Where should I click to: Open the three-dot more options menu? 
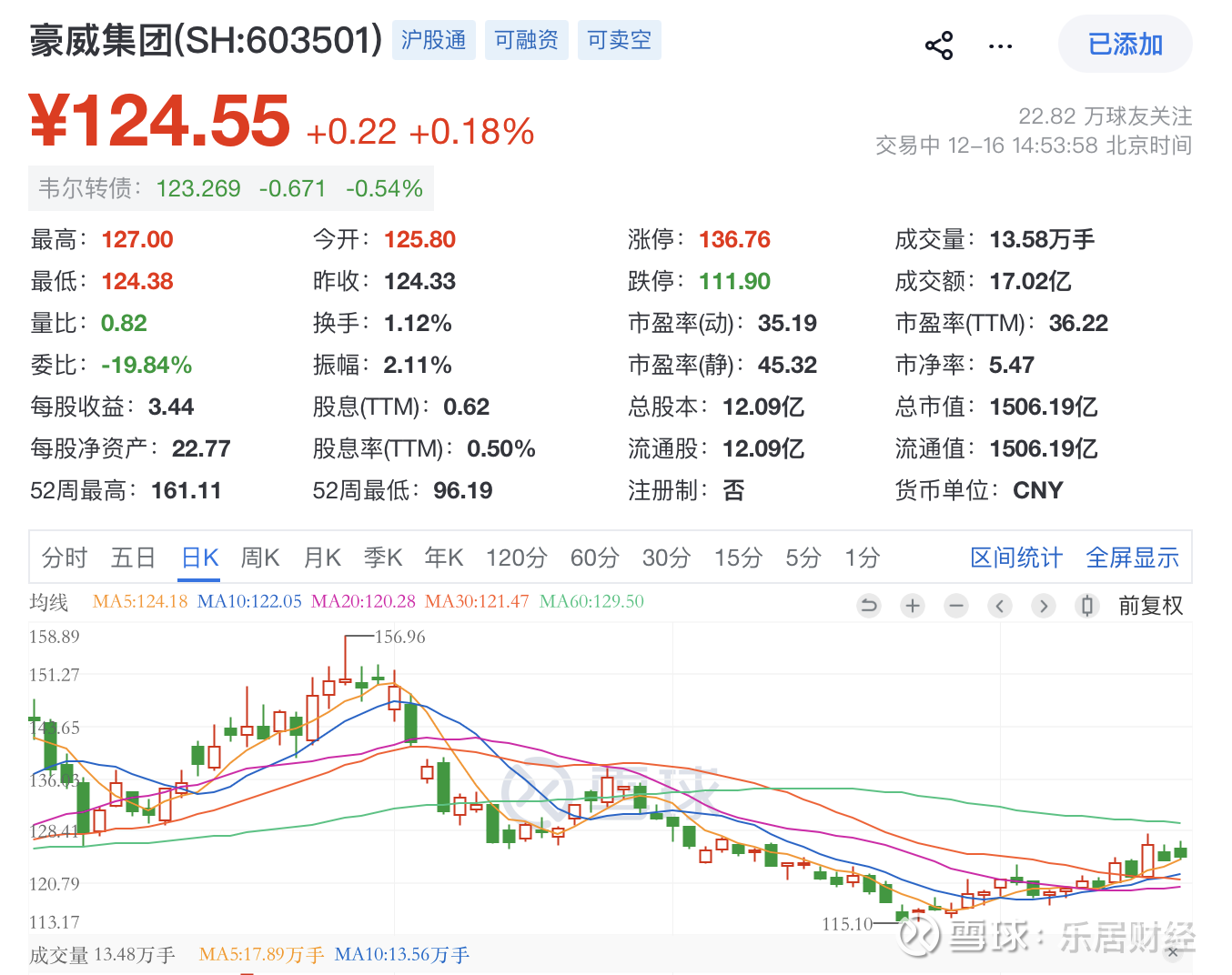(x=1000, y=45)
